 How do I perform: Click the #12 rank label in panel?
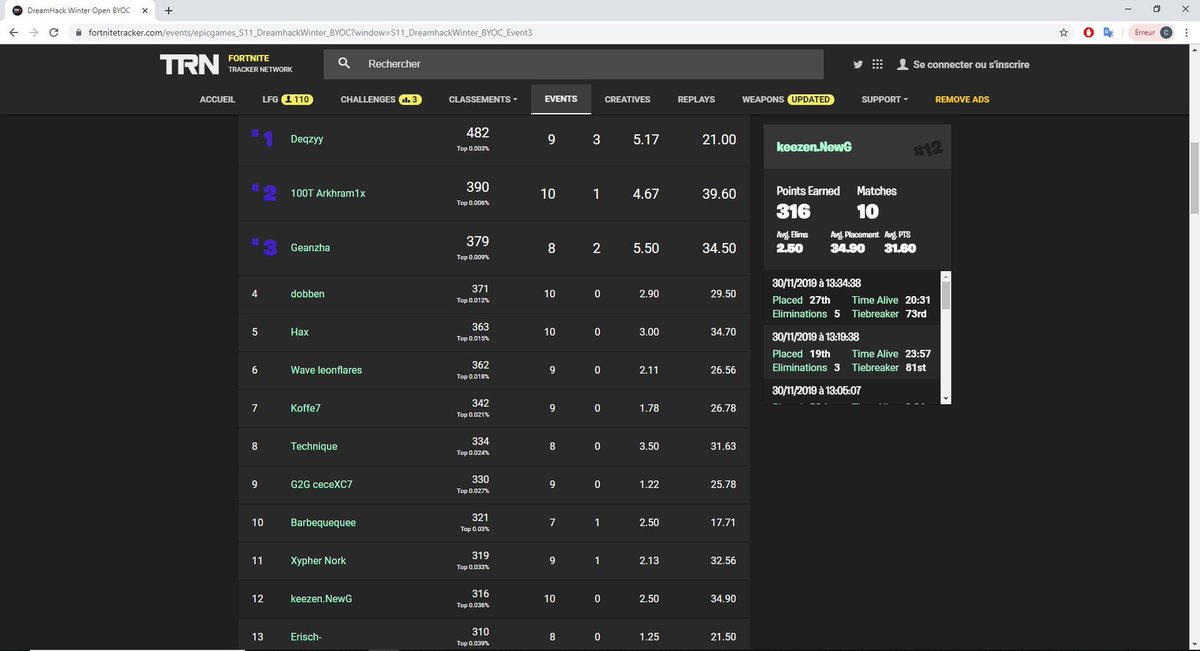pyautogui.click(x=927, y=148)
